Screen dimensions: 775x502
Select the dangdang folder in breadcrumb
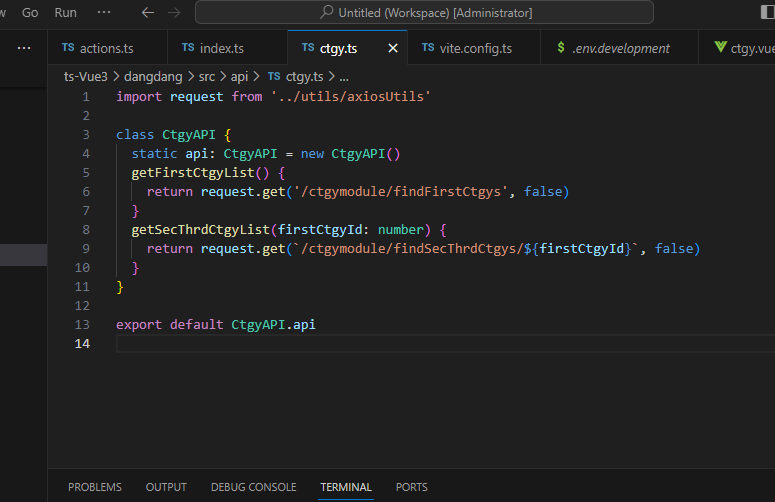153,76
